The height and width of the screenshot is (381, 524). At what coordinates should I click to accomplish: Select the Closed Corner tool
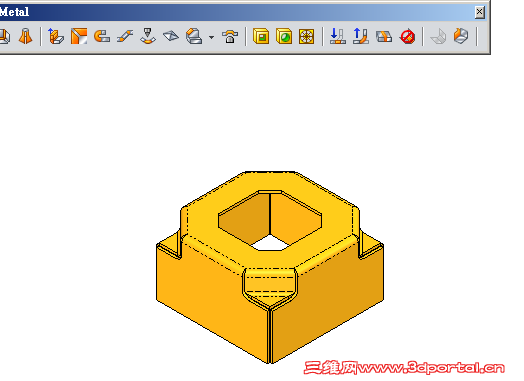point(194,36)
